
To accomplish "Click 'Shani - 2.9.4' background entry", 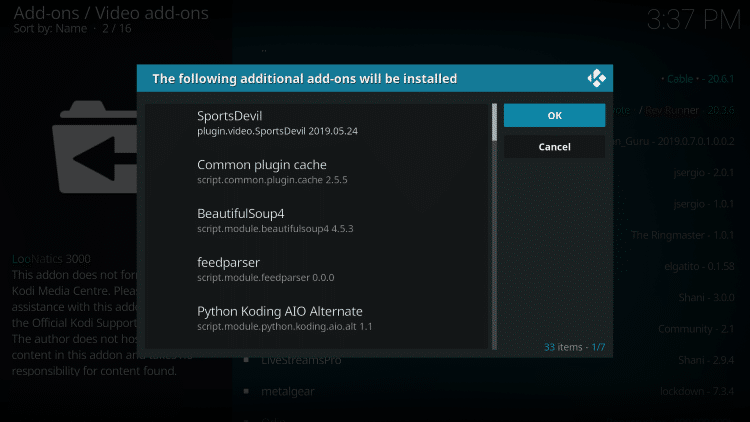I will [706, 360].
